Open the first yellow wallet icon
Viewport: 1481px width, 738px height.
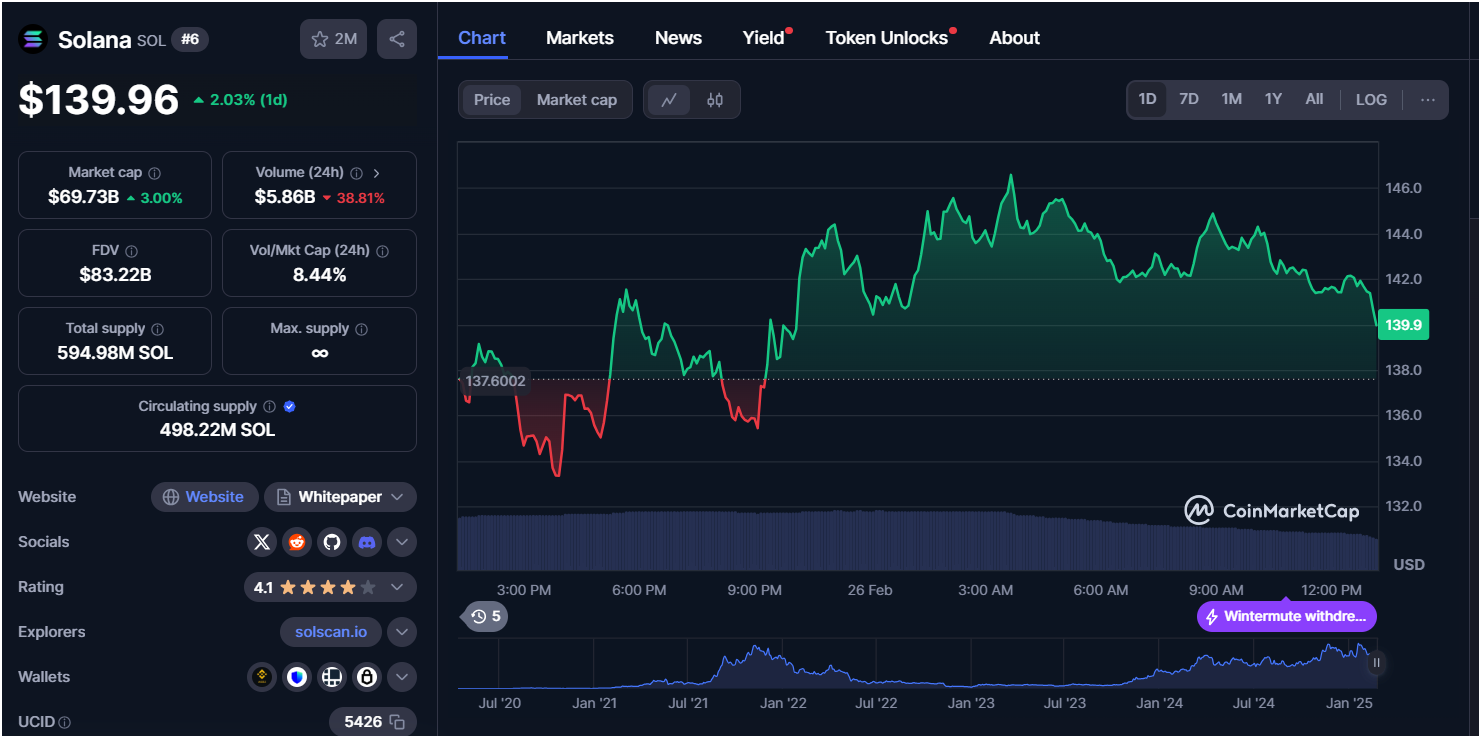(262, 677)
